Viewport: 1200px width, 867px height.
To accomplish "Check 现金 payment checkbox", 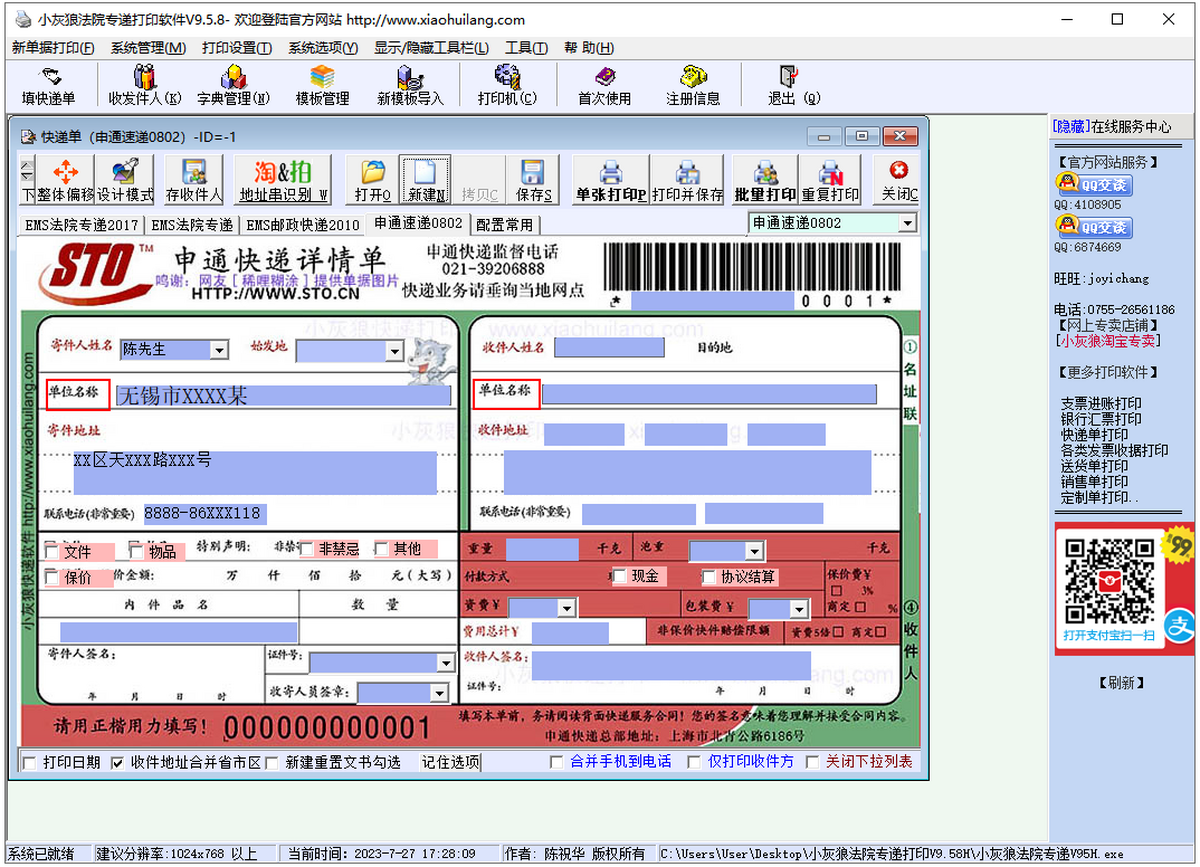I will [620, 576].
